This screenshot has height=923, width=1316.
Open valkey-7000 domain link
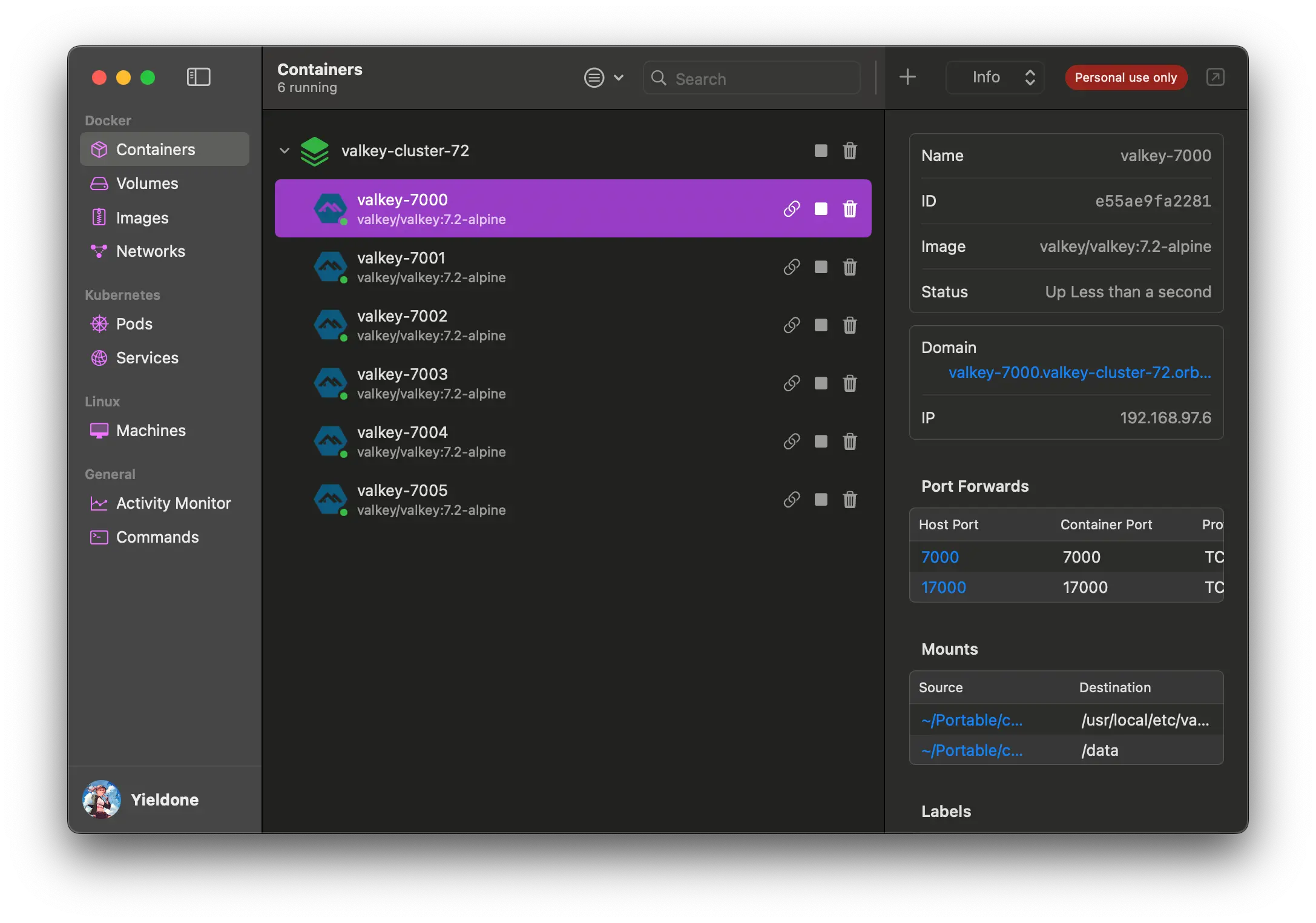[x=1079, y=372]
